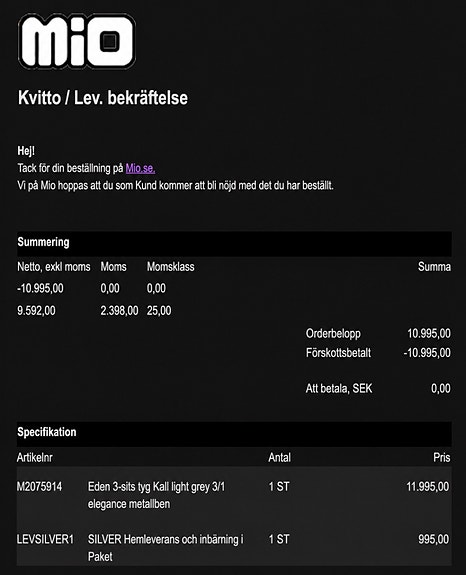Screen dimensions: 466x575
Task: Click the Mio logo
Action: (x=77, y=41)
